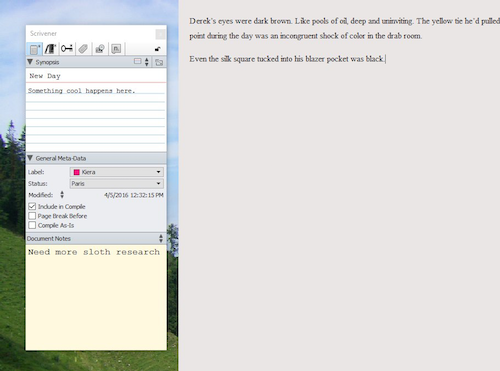Viewport: 500px width, 371px height.
Task: Click the synopsis title New Day
Action: (x=45, y=76)
